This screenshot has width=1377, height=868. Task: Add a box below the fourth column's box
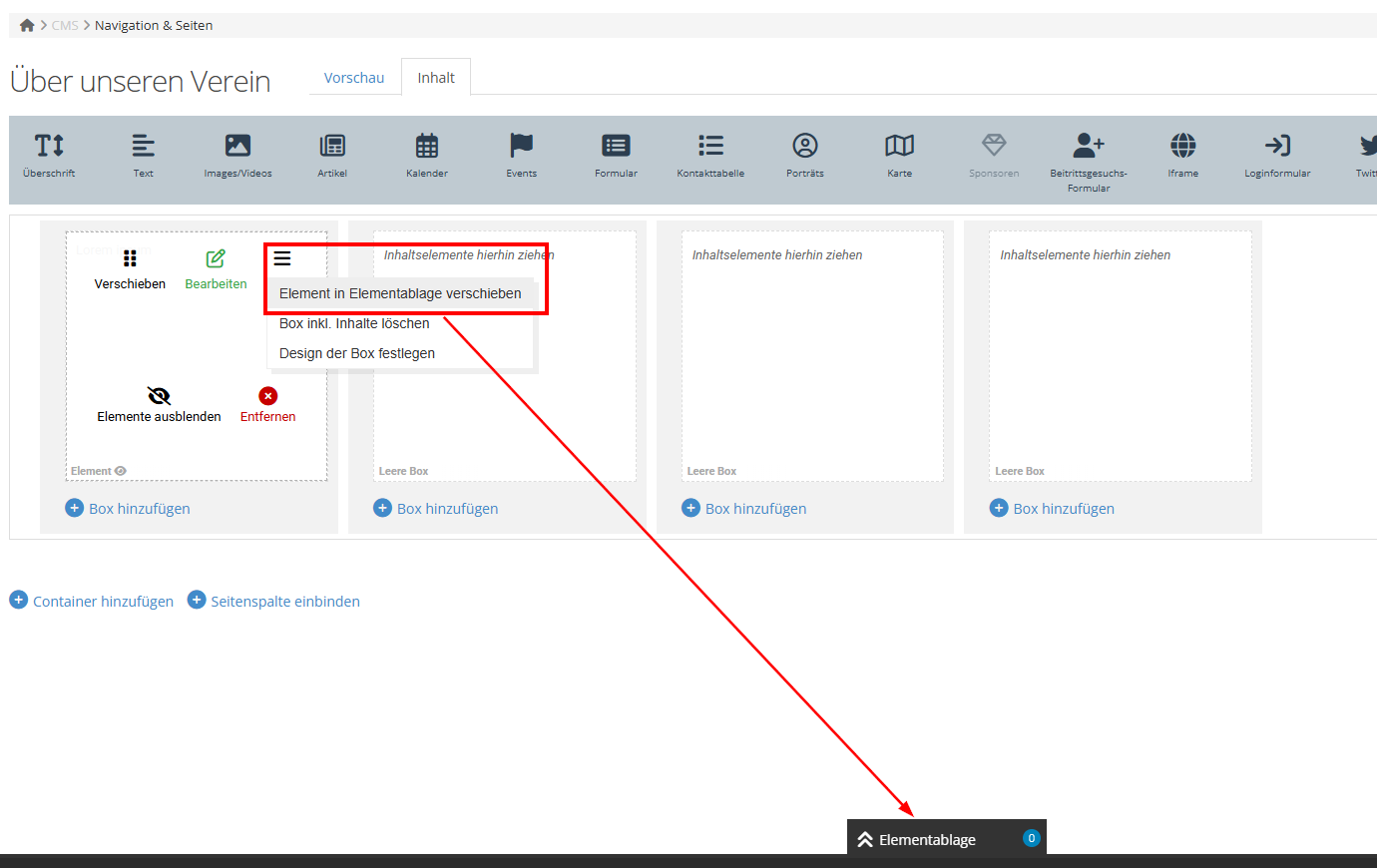[x=1052, y=508]
